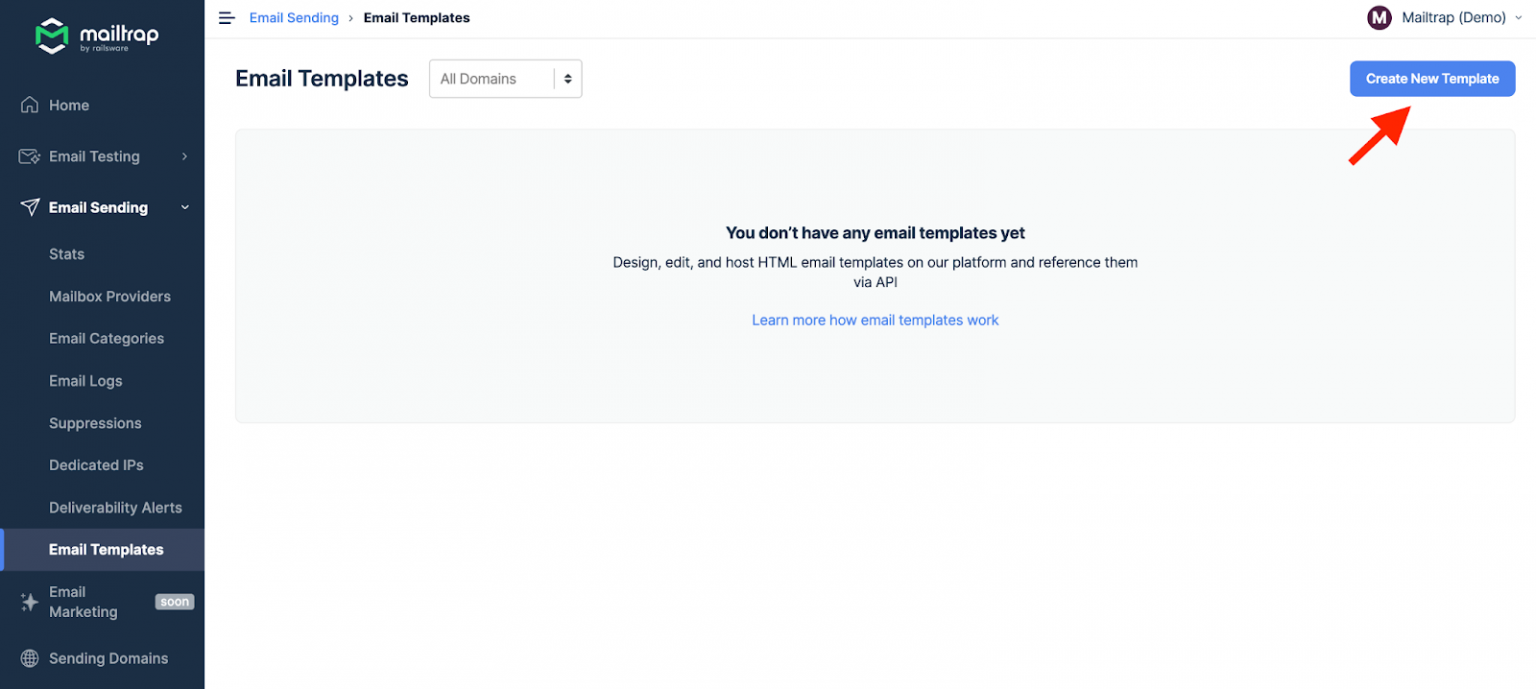
Task: Click the Home house icon
Action: (30, 105)
